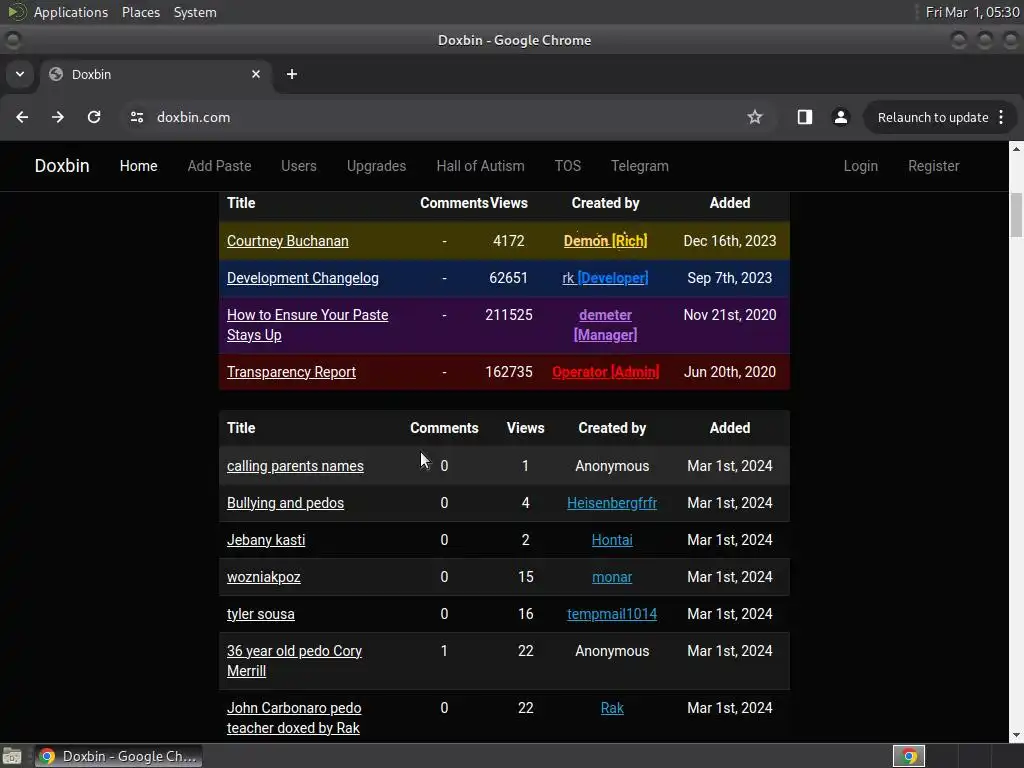Viewport: 1024px width, 768px height.
Task: Expand the tab search chevron
Action: tap(20, 74)
